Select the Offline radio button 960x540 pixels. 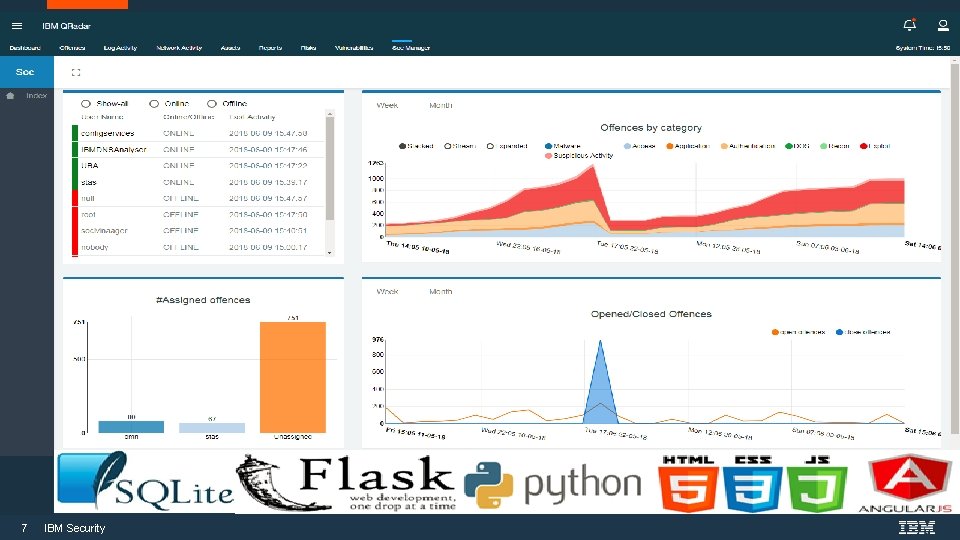(212, 104)
